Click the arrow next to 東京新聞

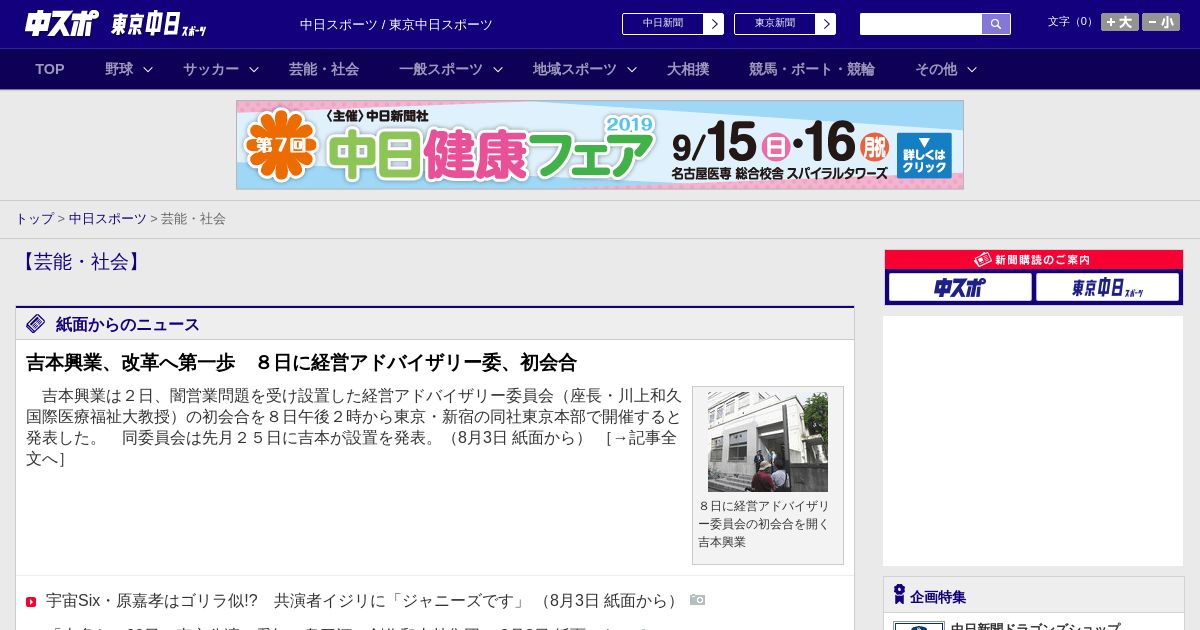click(x=826, y=24)
